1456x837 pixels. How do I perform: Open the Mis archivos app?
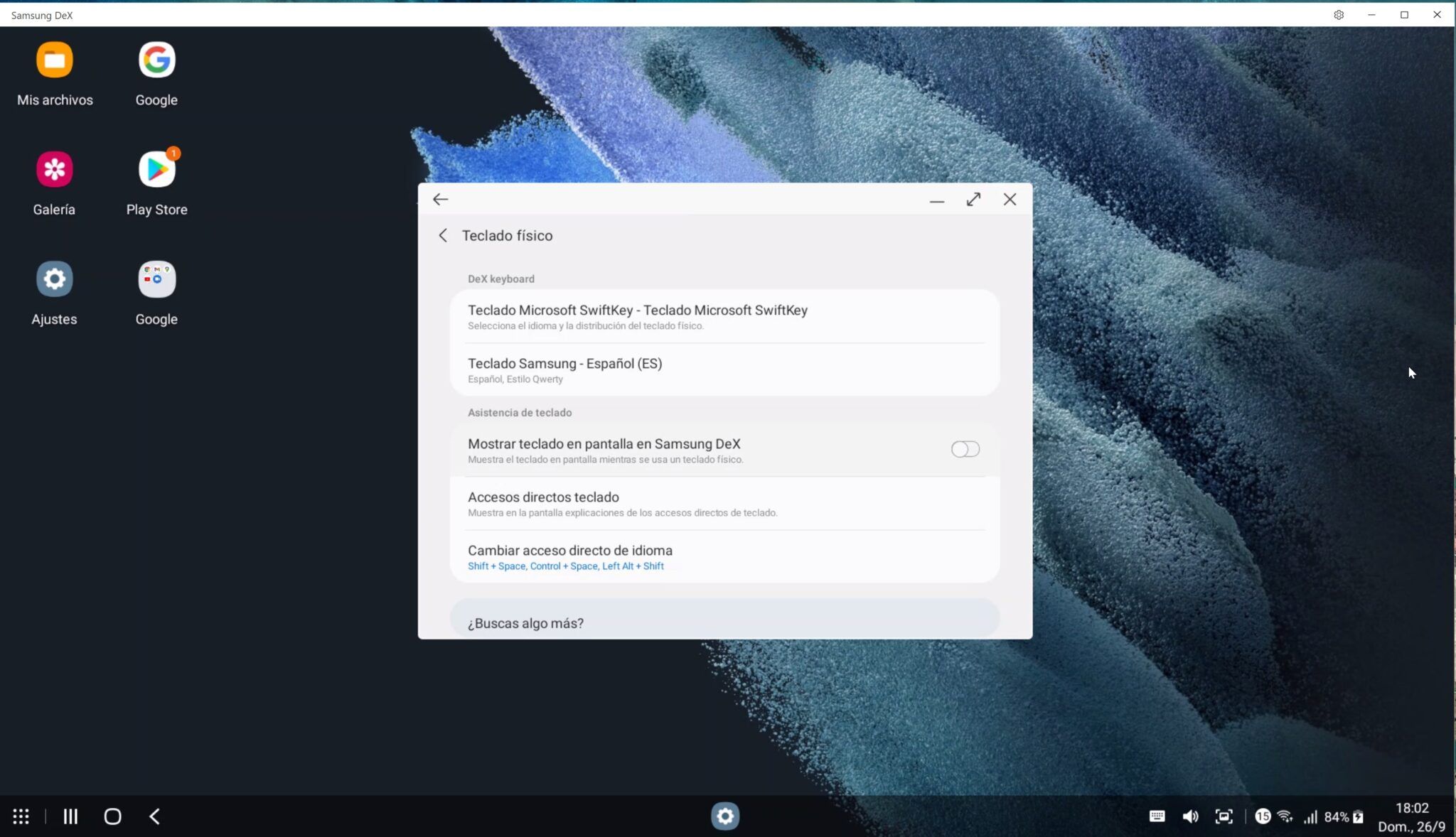pos(55,60)
